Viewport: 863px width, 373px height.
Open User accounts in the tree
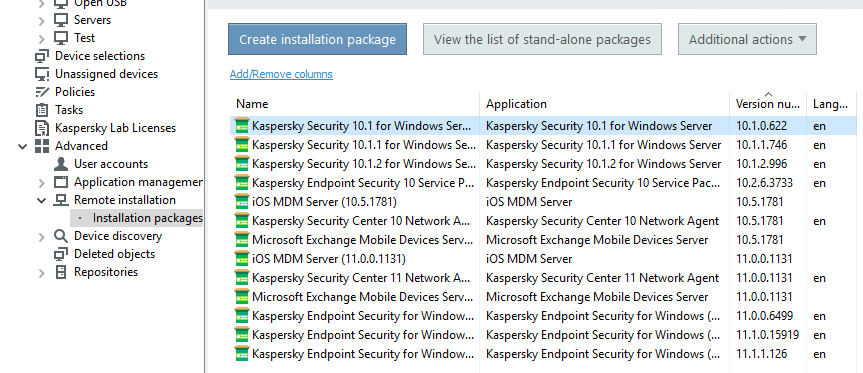(x=111, y=164)
